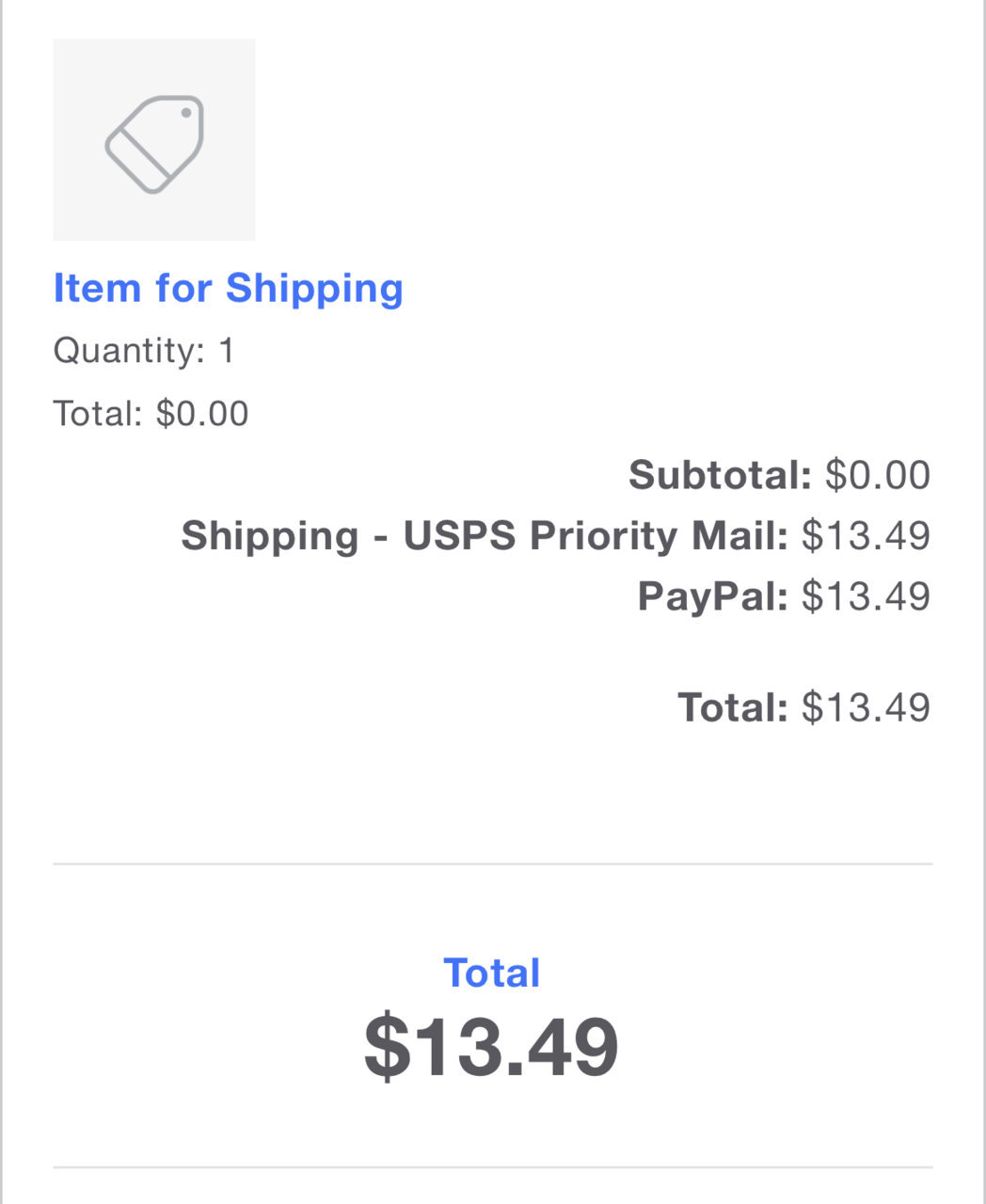Click the word Shipping in item title

coord(315,289)
